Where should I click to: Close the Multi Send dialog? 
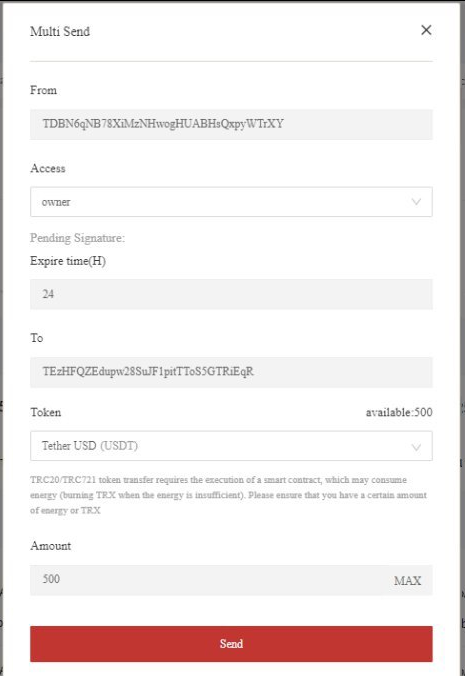point(426,30)
